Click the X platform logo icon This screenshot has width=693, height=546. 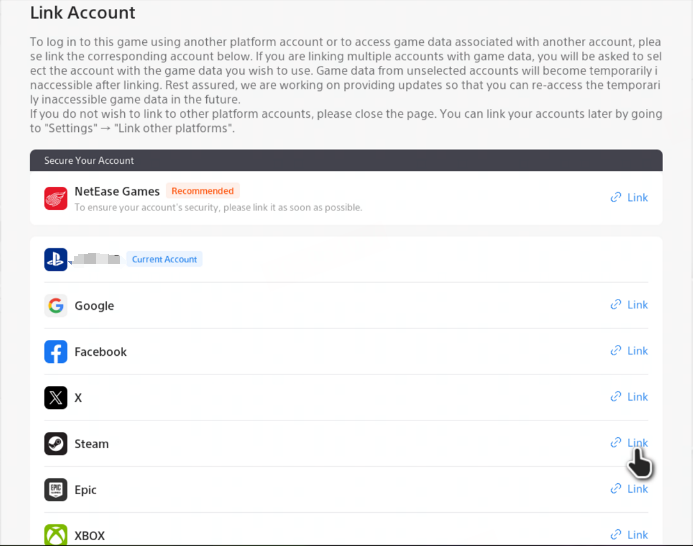coord(56,398)
